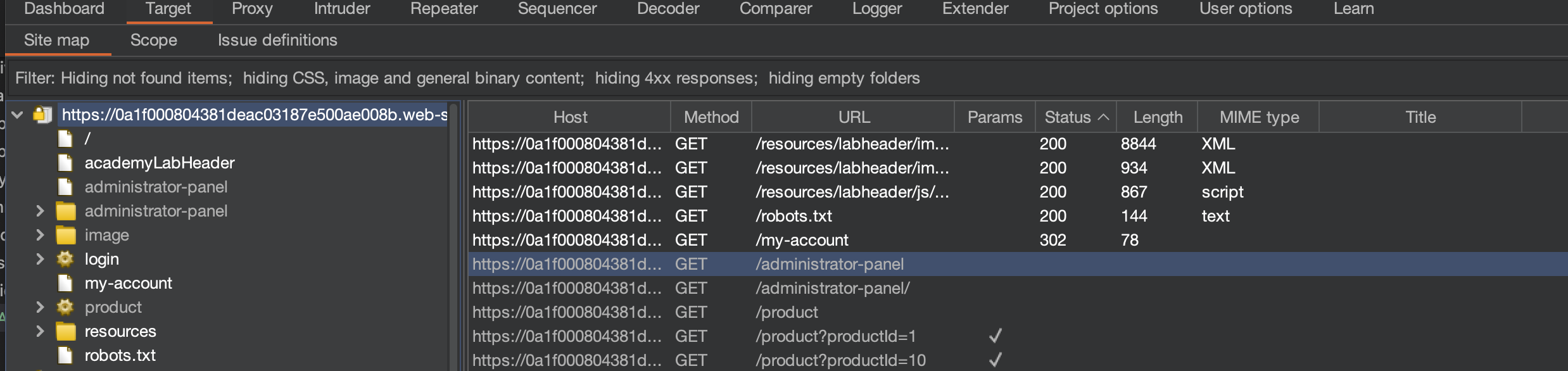Select the /robots.txt request row
The height and width of the screenshot is (371, 1568).
(x=793, y=216)
